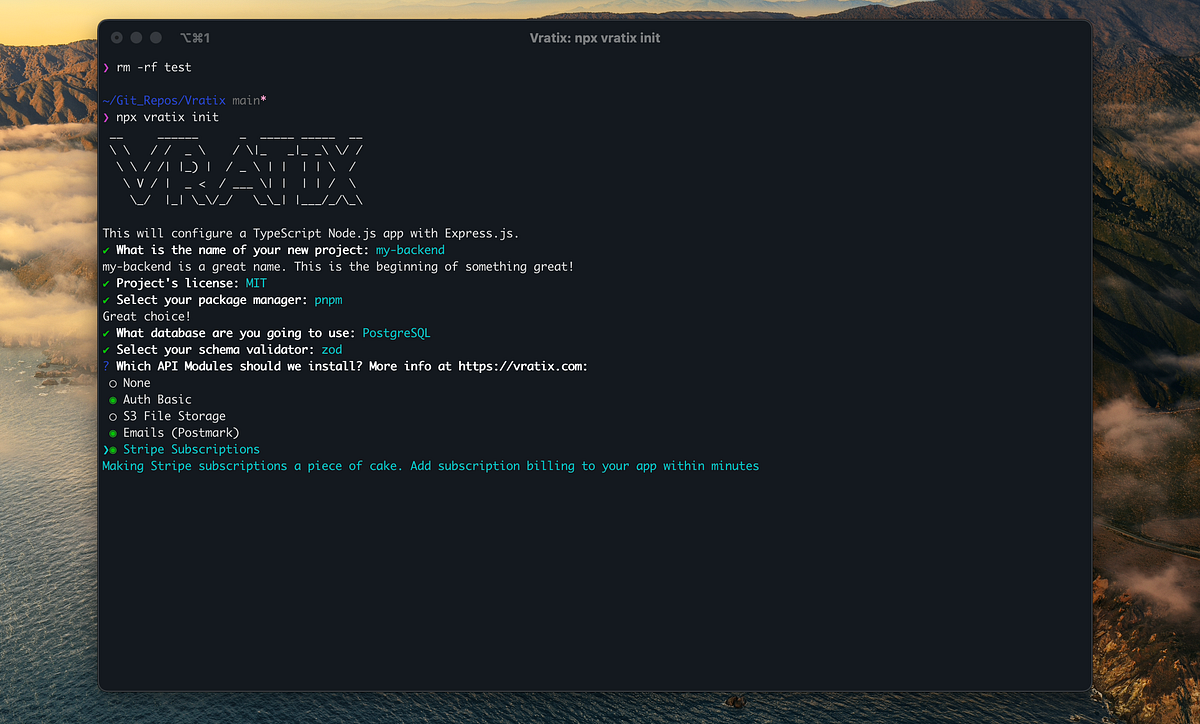This screenshot has height=724, width=1200.
Task: Click the terminal title "Vratix: npx vratix init"
Action: click(594, 37)
